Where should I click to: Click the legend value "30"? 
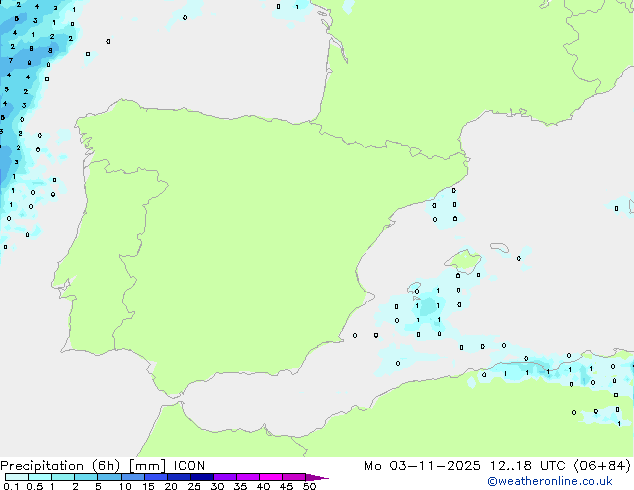pyautogui.click(x=217, y=486)
